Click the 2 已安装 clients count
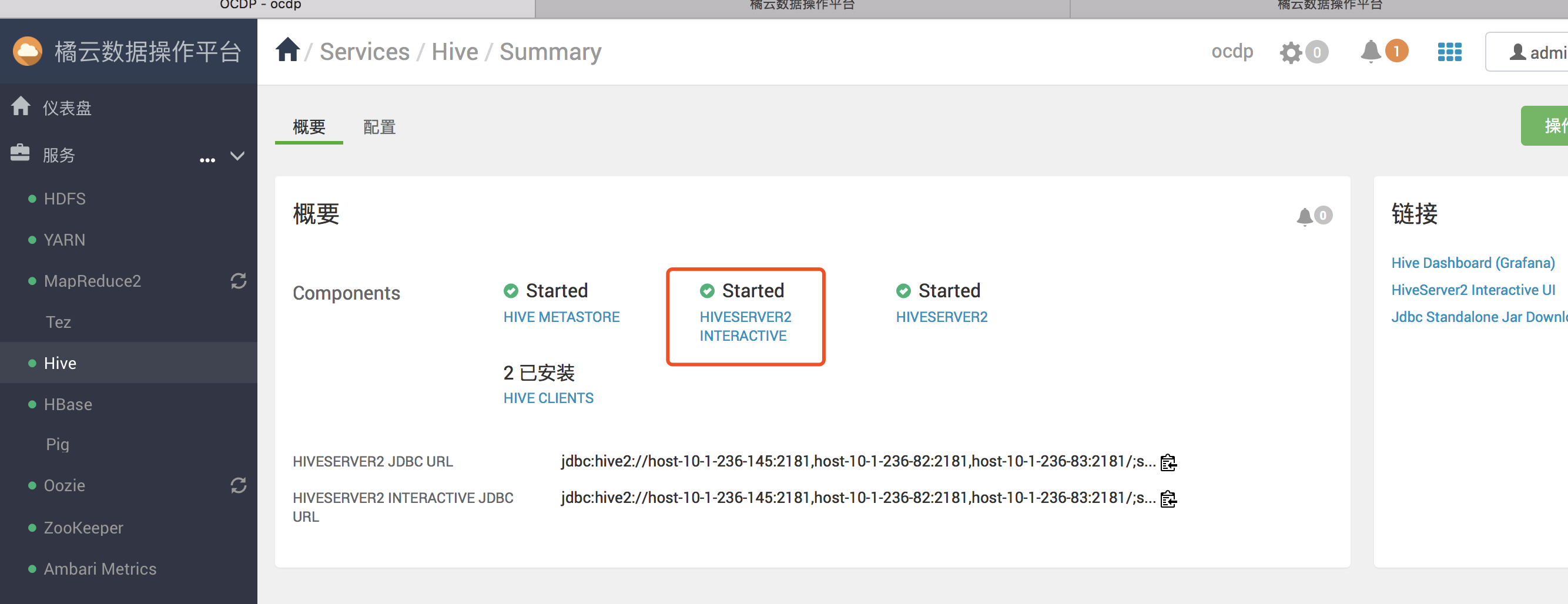 point(539,373)
